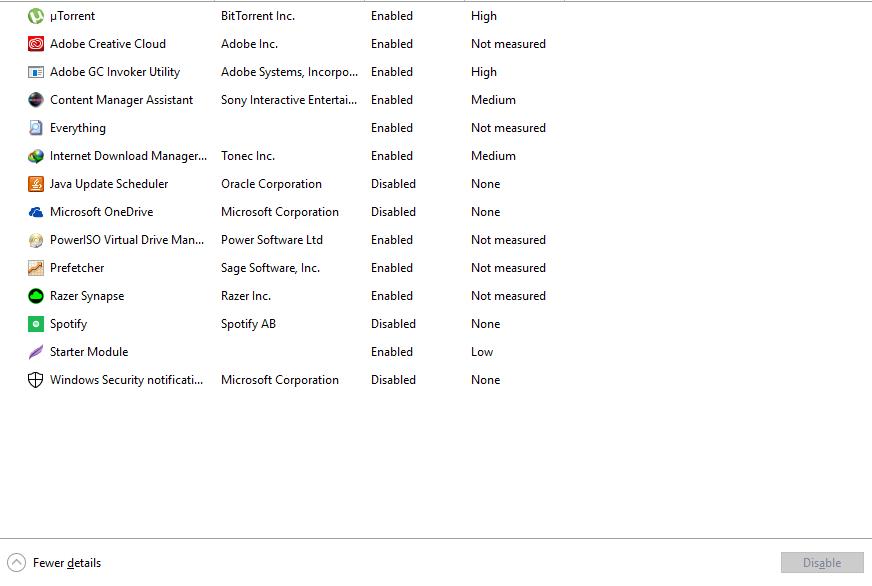Screen dimensions: 872x586
Task: Click Java Update Scheduler's Disabled status
Action: [393, 184]
